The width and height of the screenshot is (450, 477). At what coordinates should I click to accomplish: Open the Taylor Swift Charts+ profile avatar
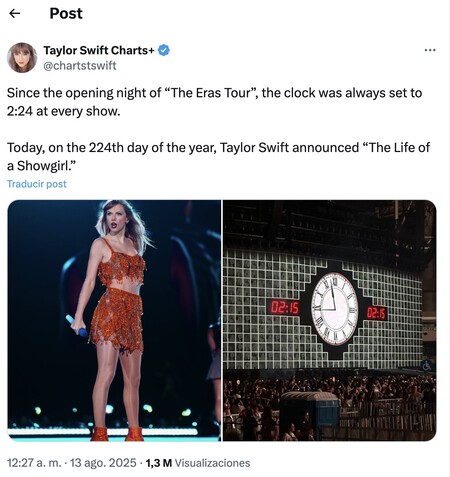point(22,58)
